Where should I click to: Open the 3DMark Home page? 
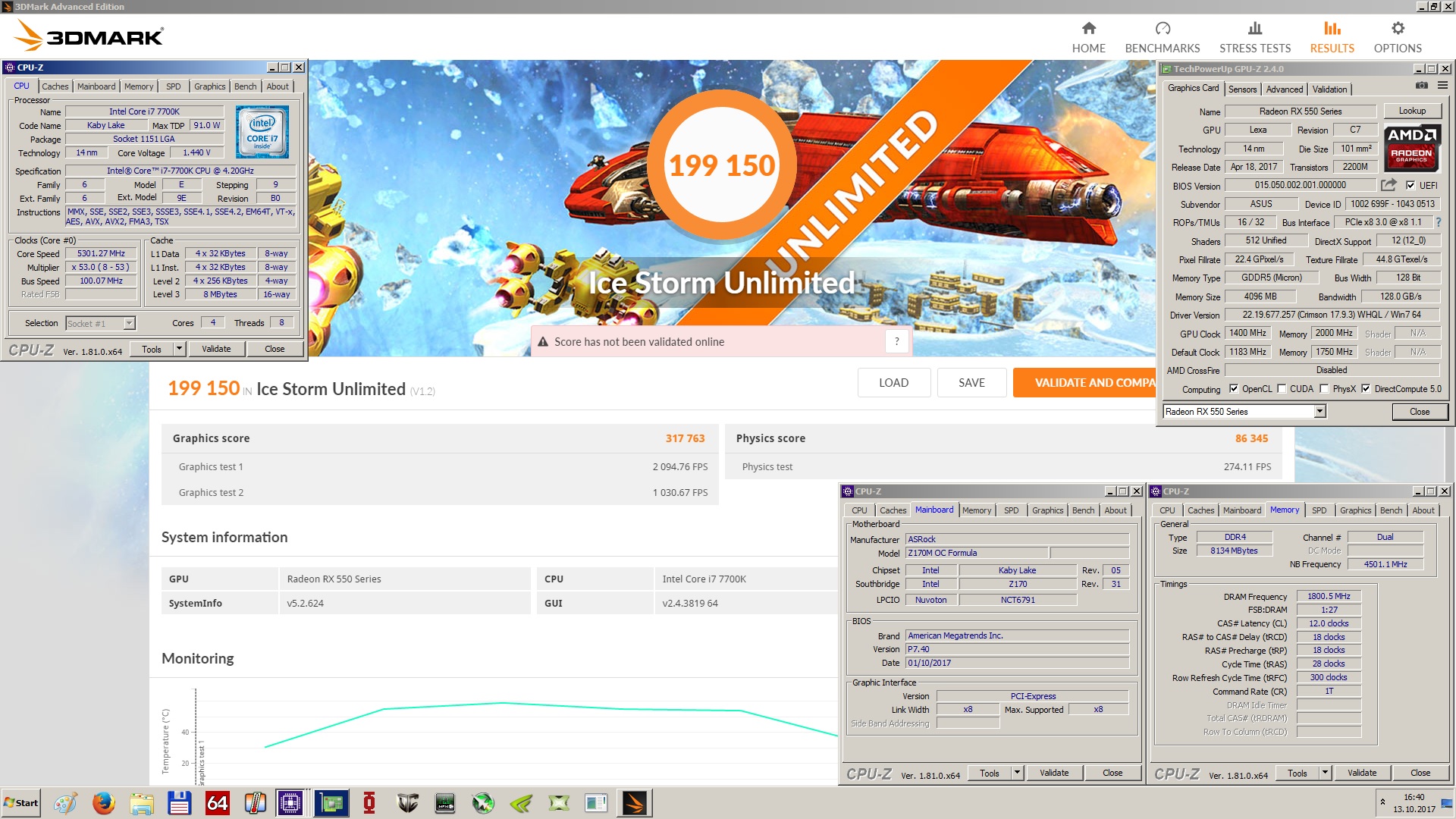[1088, 37]
